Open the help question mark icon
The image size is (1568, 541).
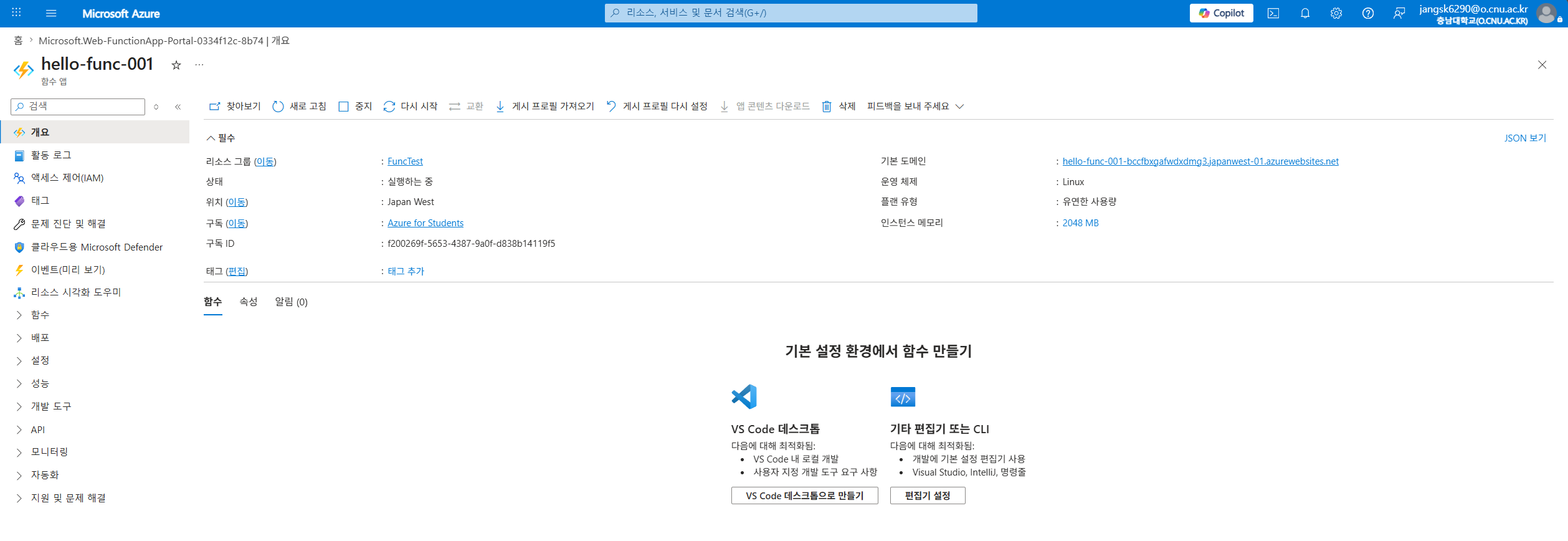click(1368, 13)
